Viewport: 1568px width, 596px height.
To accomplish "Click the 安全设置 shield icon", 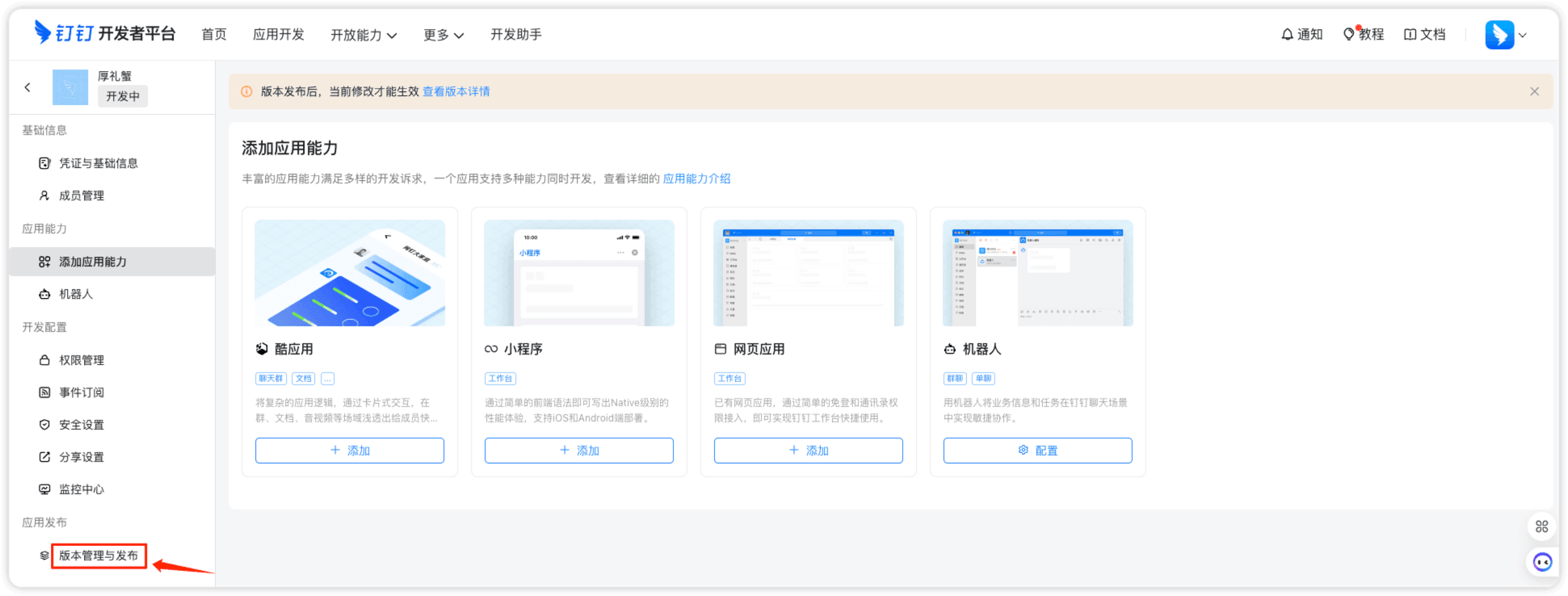I will (44, 425).
